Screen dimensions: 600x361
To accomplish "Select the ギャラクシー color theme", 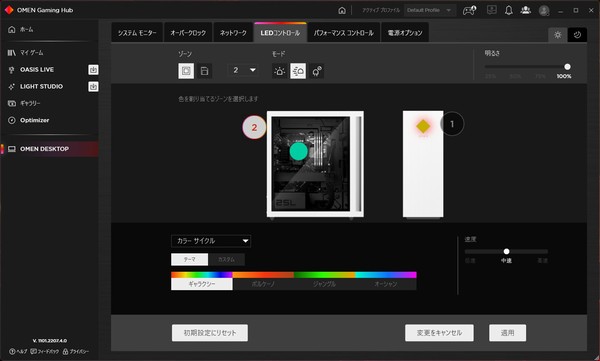I will point(202,281).
